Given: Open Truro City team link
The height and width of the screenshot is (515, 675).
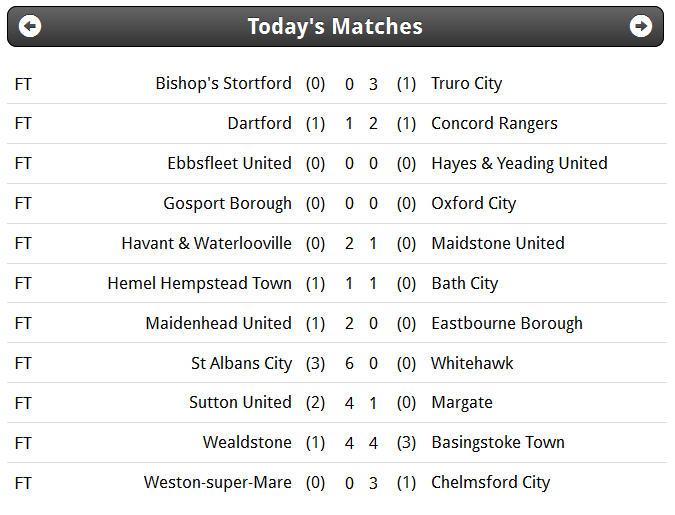Looking at the screenshot, I should (x=467, y=84).
